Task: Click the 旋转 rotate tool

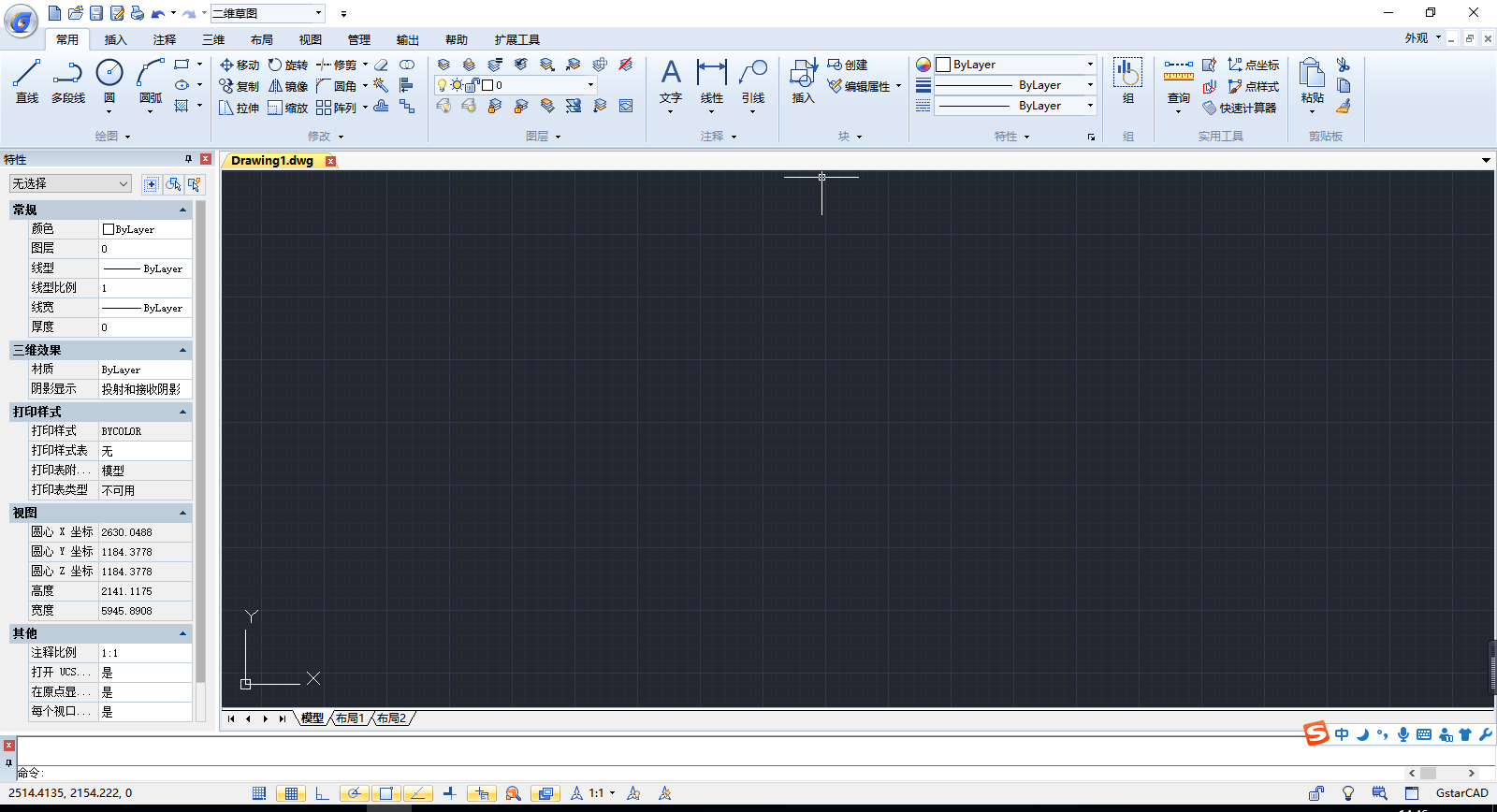Action: click(x=288, y=65)
